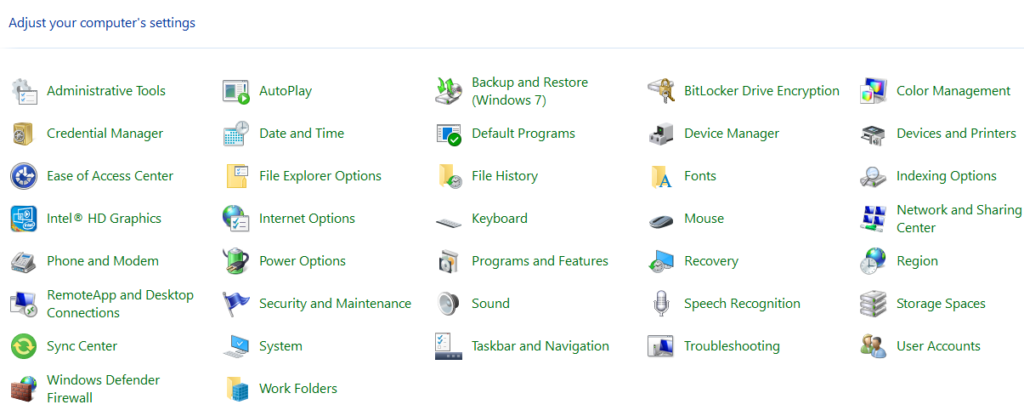Image resolution: width=1024 pixels, height=416 pixels.
Task: Go to Programs and Features link
Action: (539, 261)
